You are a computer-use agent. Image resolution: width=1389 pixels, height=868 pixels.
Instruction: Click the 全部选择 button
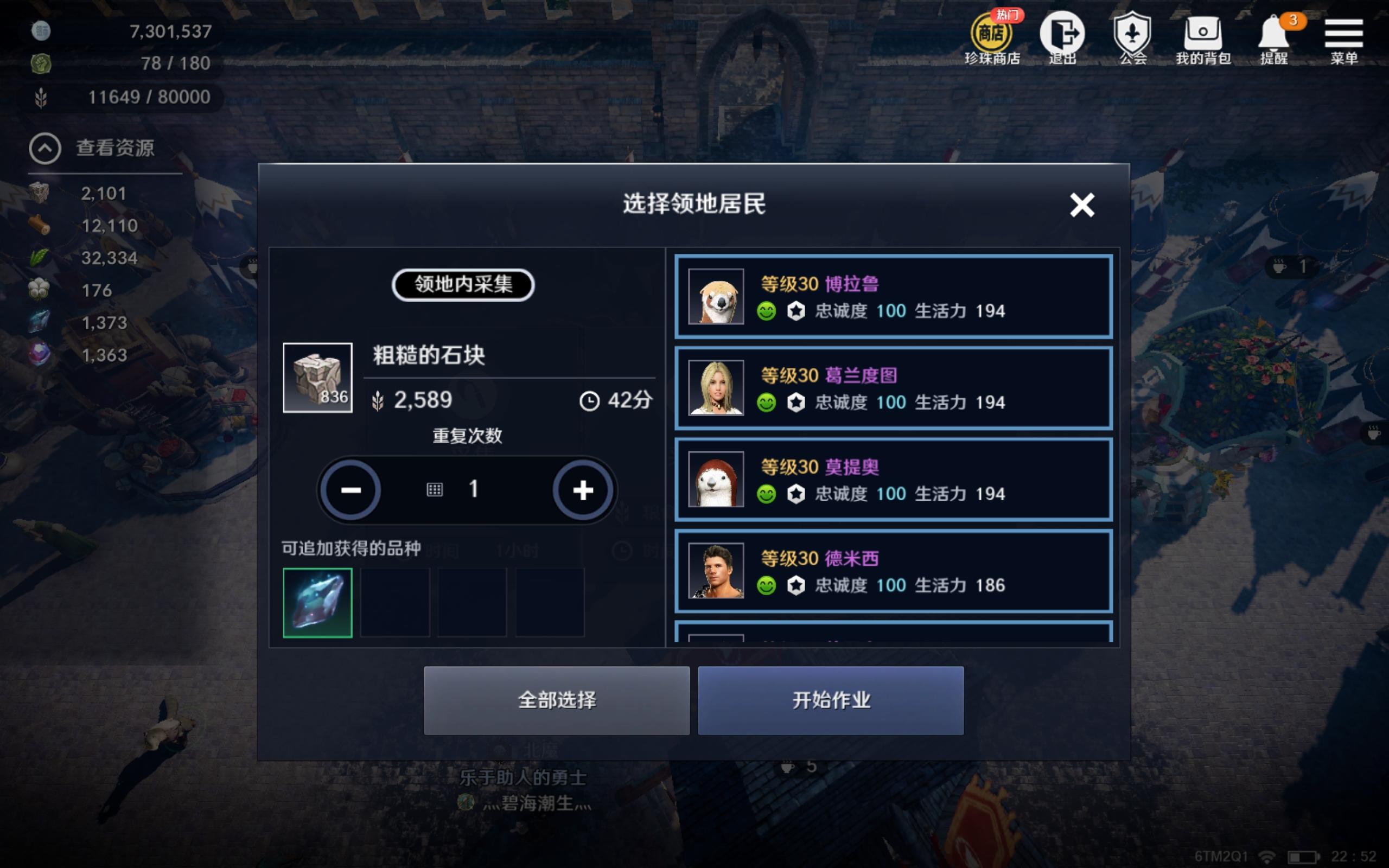coord(557,700)
